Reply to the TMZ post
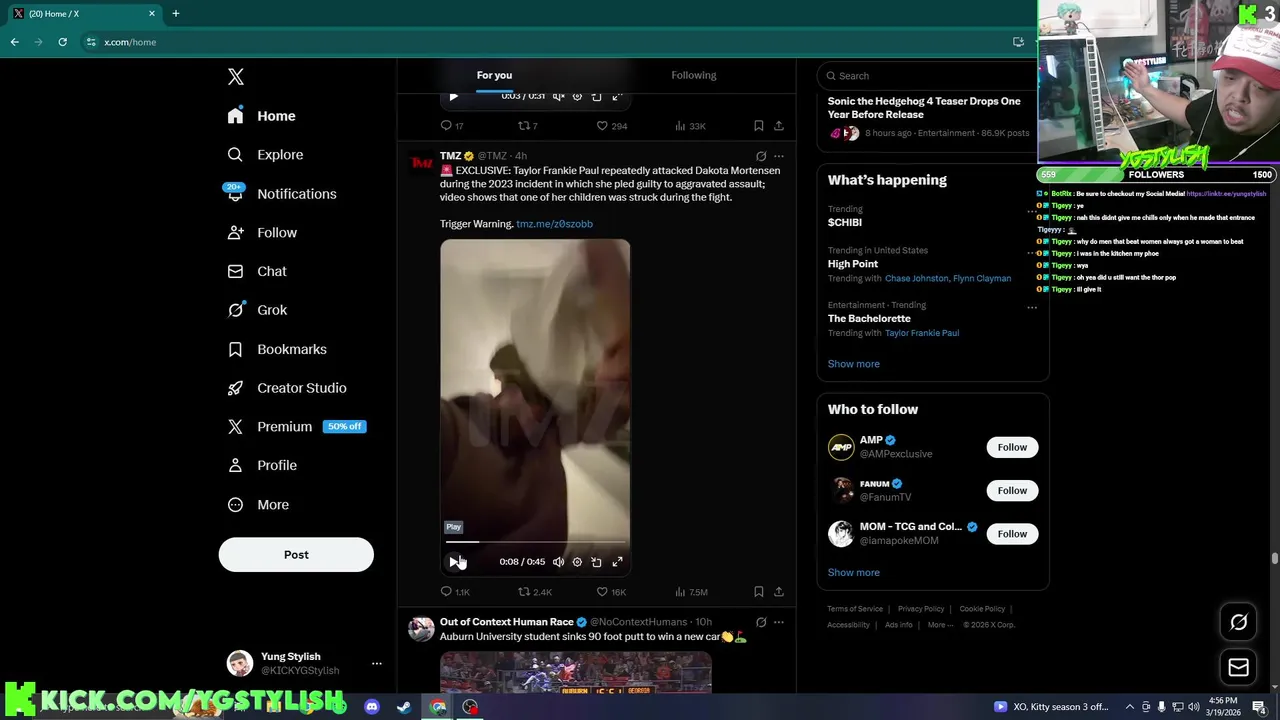Screen dimensions: 1280x720 455,592
